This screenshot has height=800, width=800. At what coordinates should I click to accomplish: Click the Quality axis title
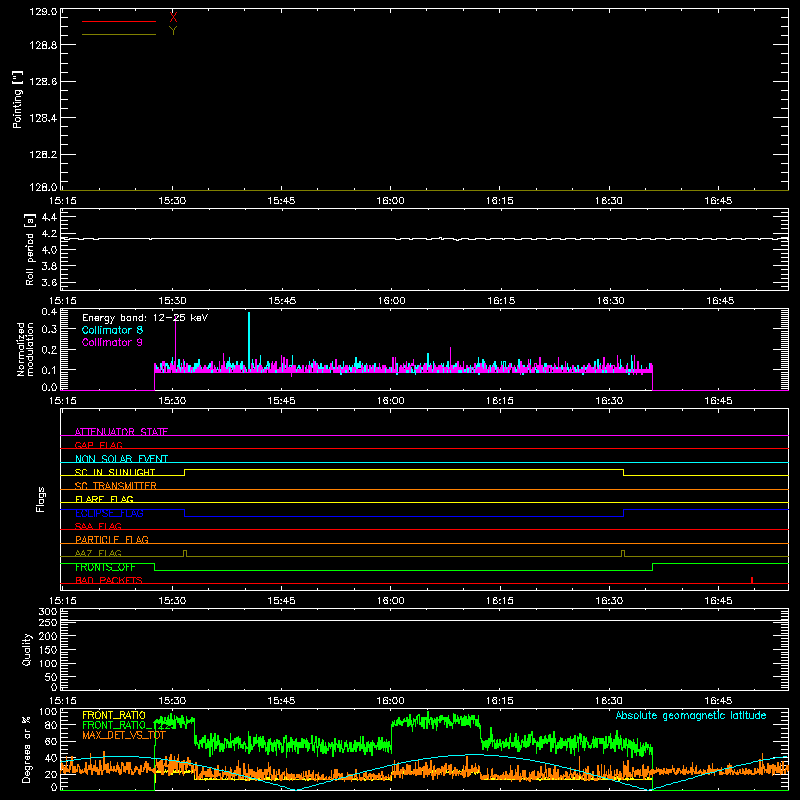point(27,649)
